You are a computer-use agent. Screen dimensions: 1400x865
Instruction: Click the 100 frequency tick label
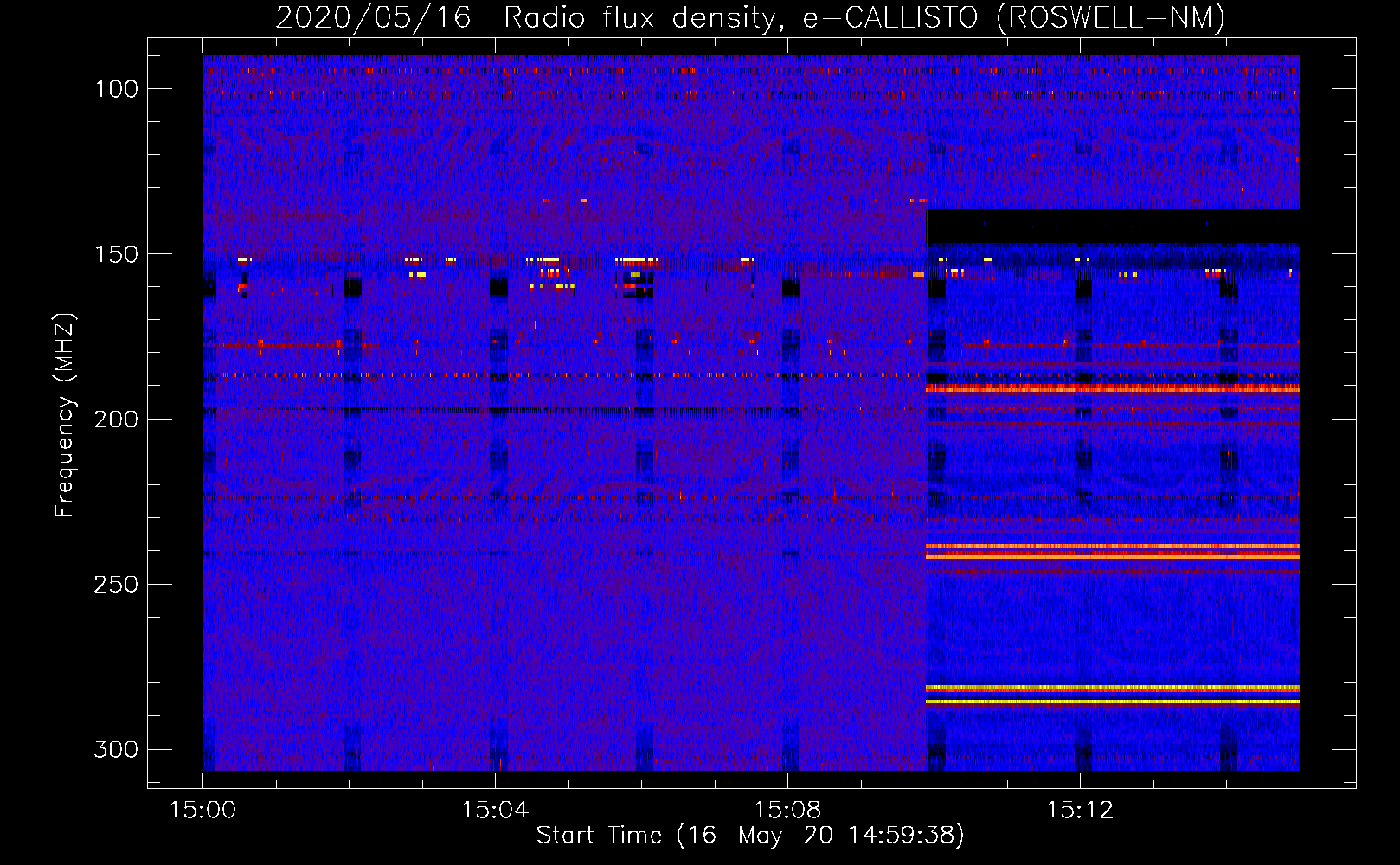point(117,89)
